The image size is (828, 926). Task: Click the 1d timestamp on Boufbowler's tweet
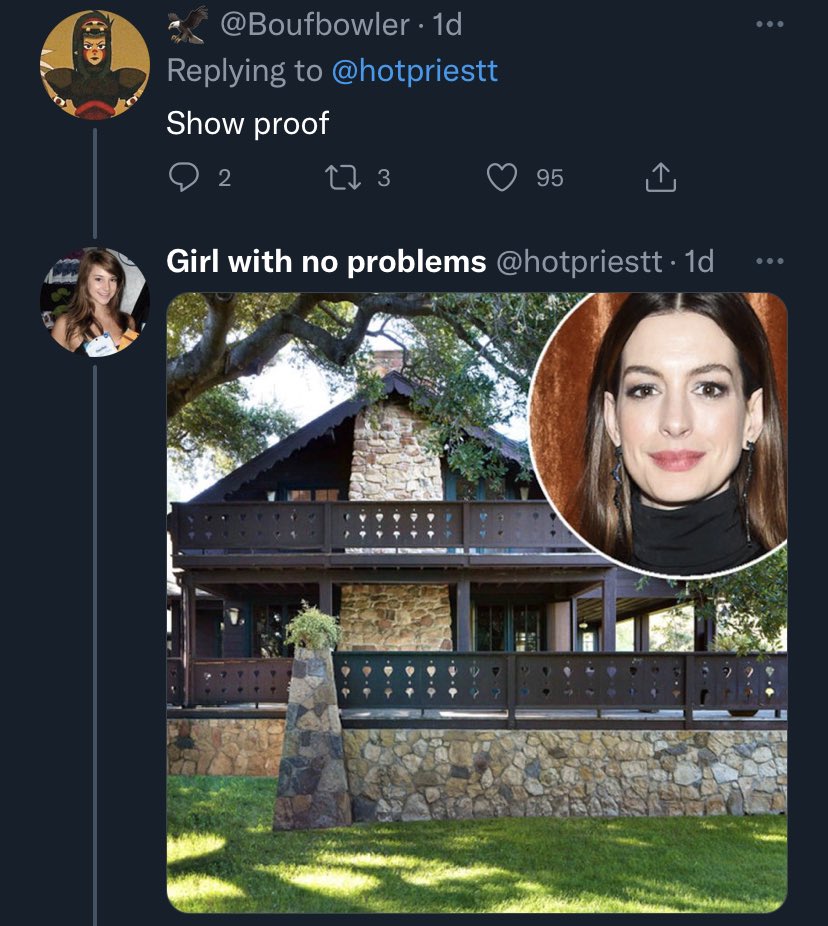[446, 23]
